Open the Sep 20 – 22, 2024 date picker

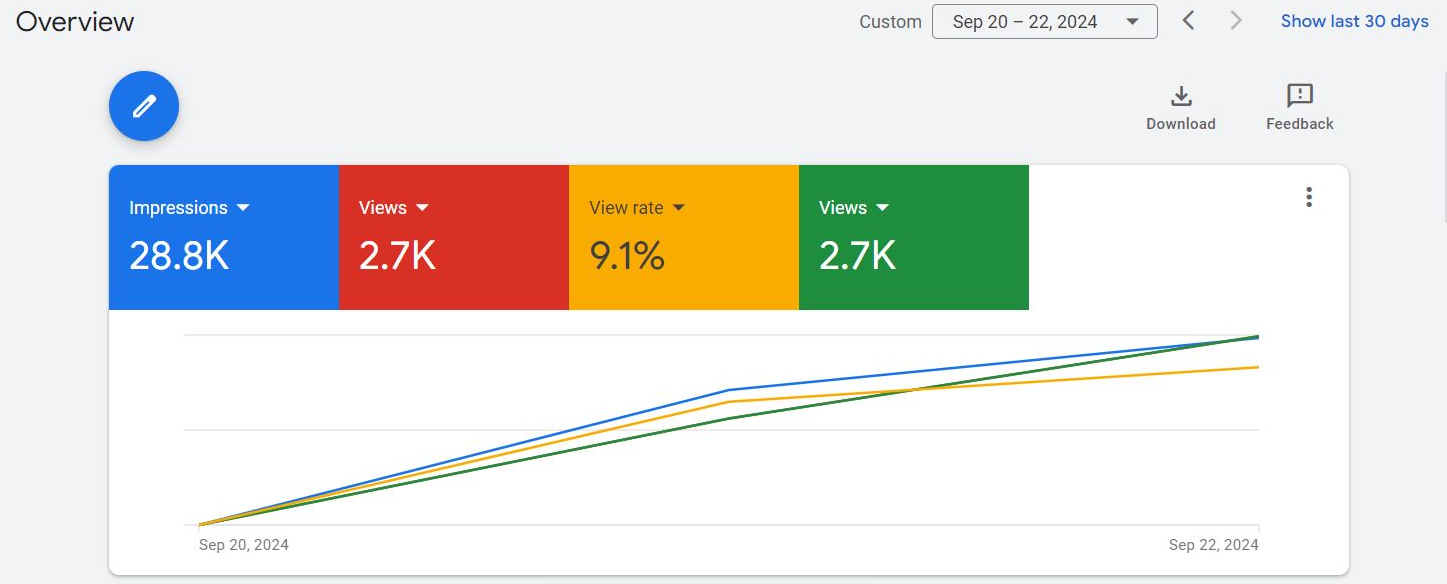[x=1044, y=22]
